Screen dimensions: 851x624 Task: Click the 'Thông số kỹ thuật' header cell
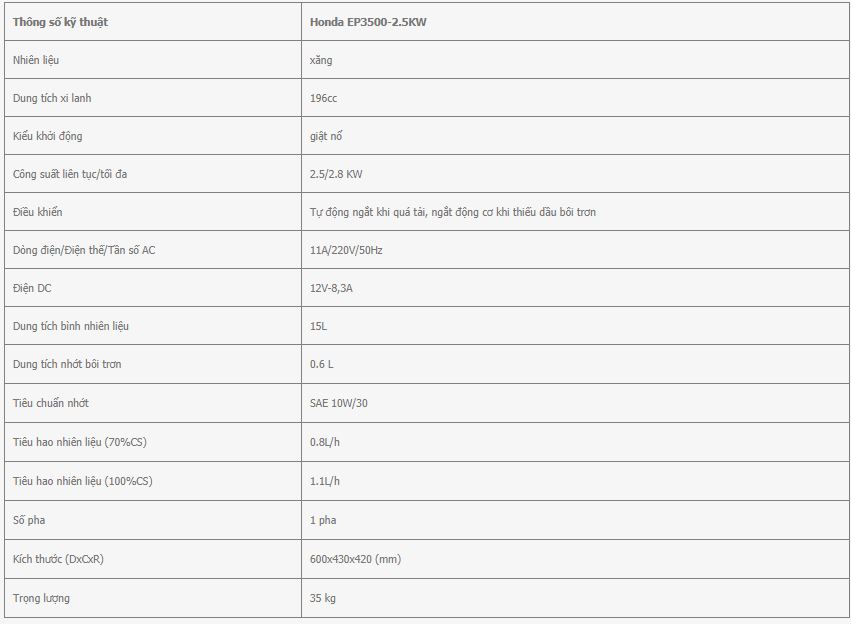[153, 22]
